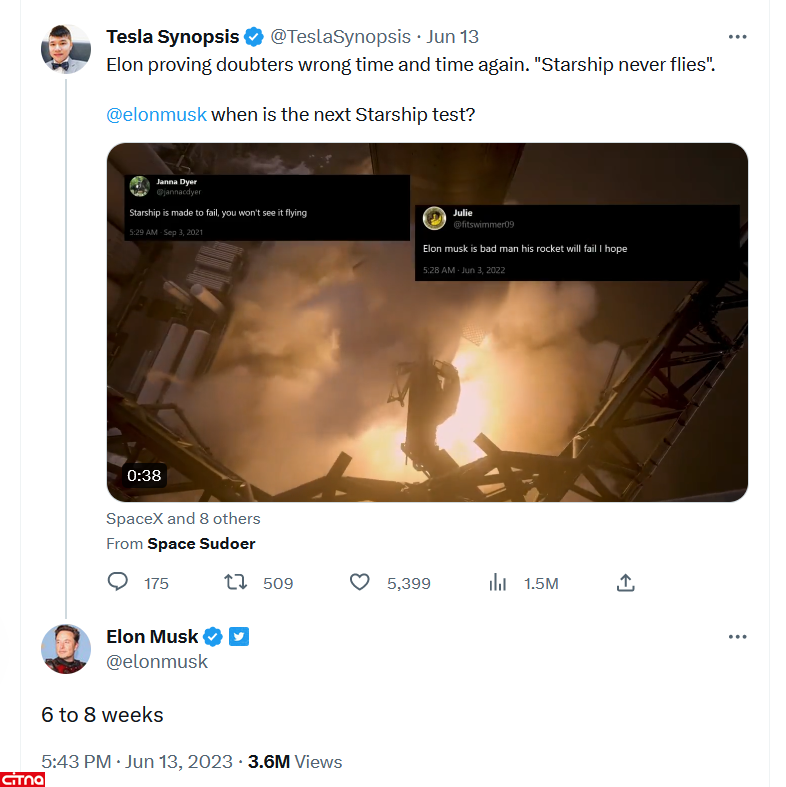Open more options on Elon Musk reply
The image size is (786, 787).
(738, 637)
